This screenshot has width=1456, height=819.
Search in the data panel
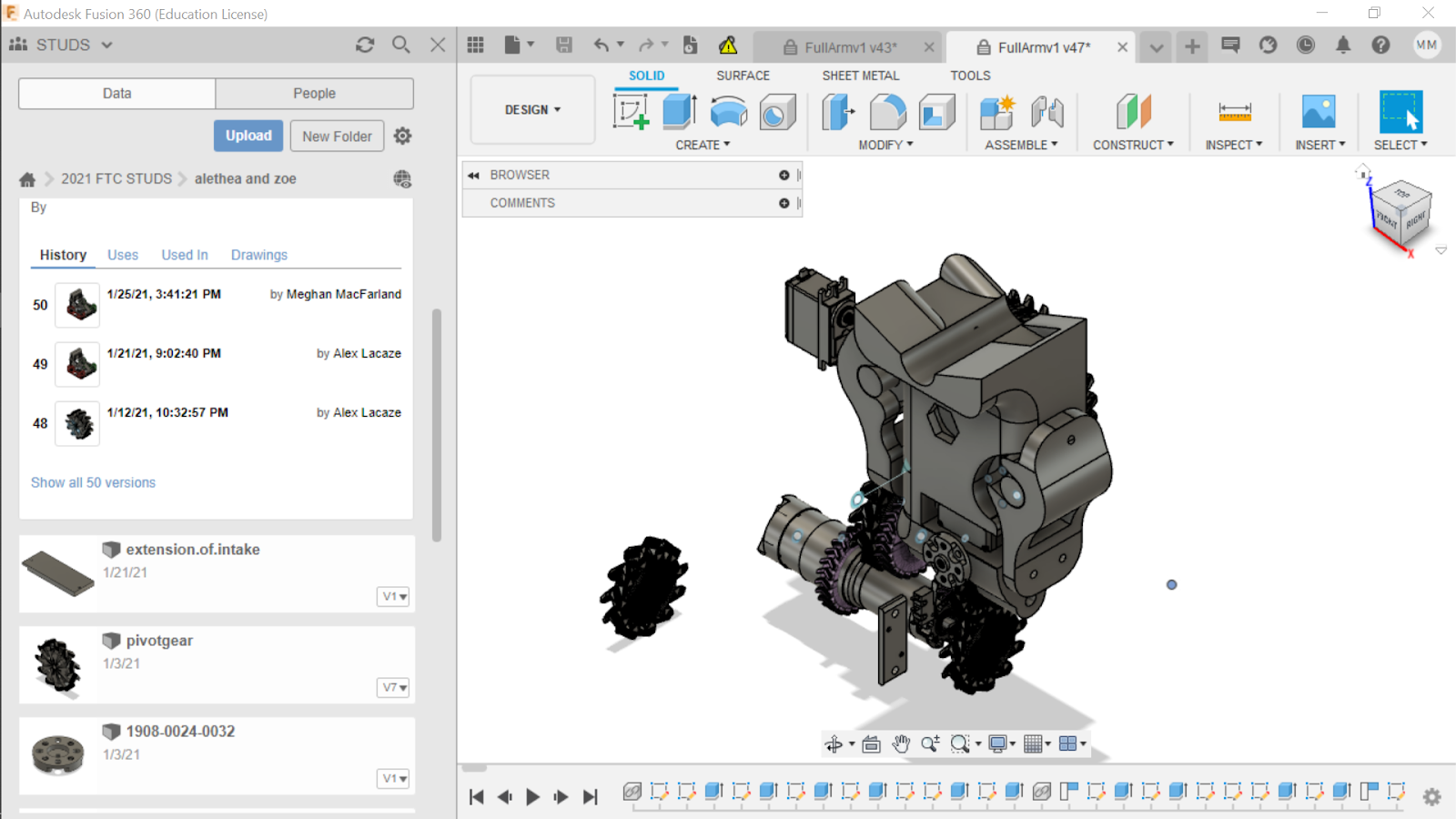pos(401,45)
